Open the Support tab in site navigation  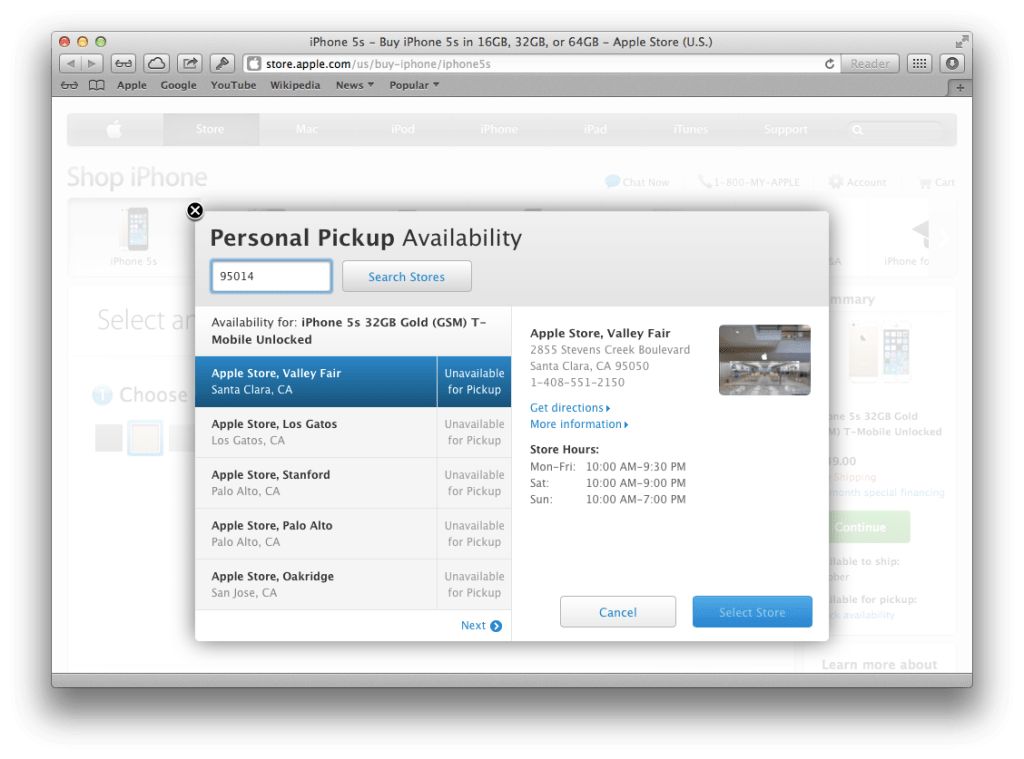(x=786, y=129)
